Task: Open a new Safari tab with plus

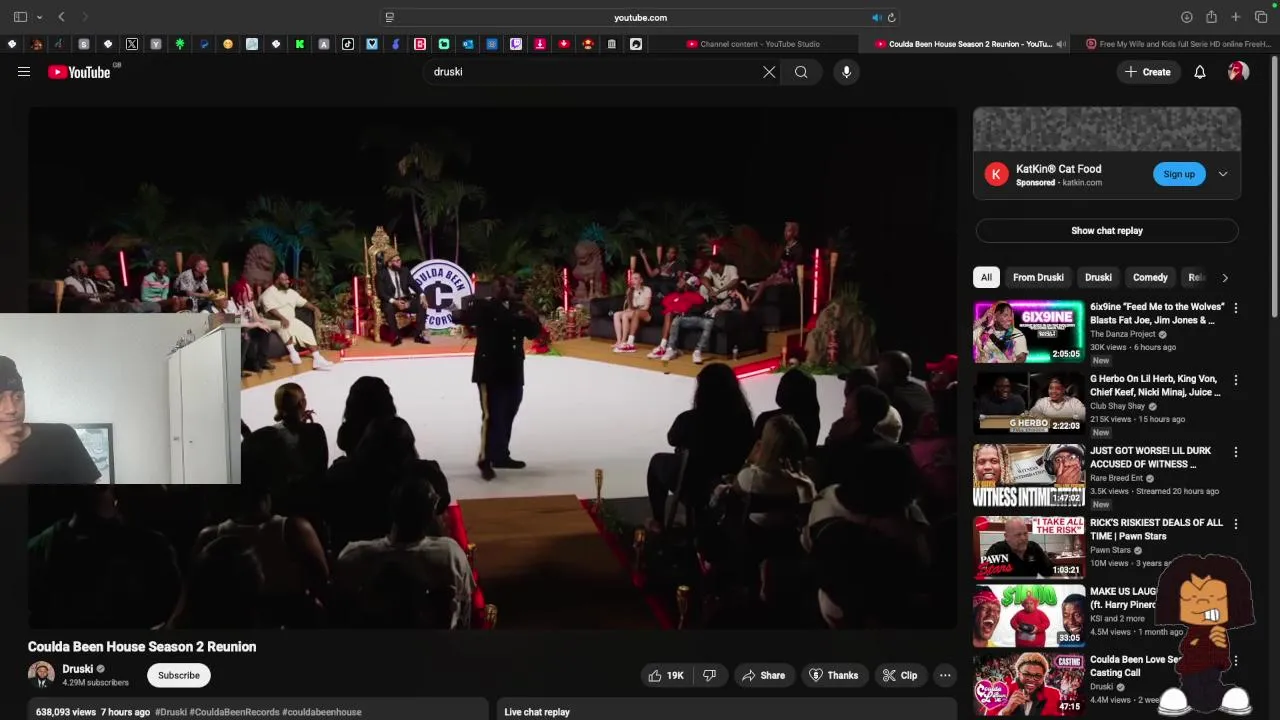Action: (x=1236, y=17)
